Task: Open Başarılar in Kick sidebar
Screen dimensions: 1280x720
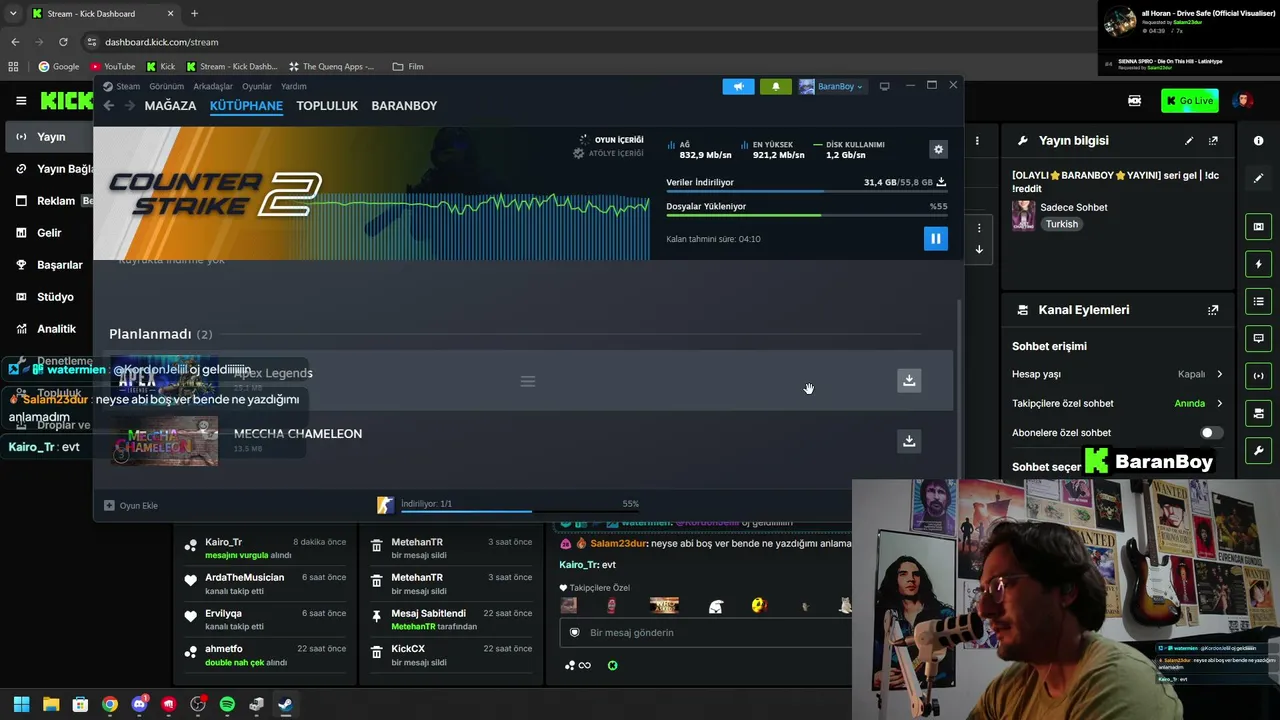Action: tap(51, 265)
